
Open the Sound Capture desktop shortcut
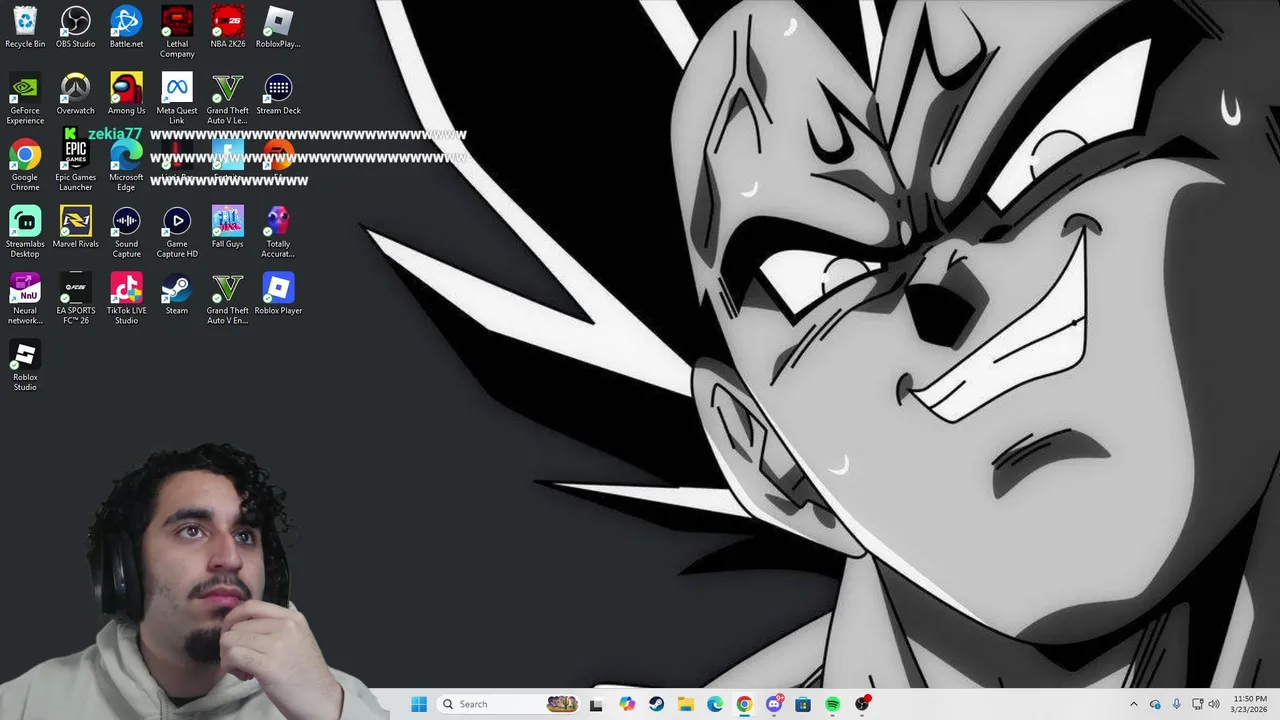(126, 232)
